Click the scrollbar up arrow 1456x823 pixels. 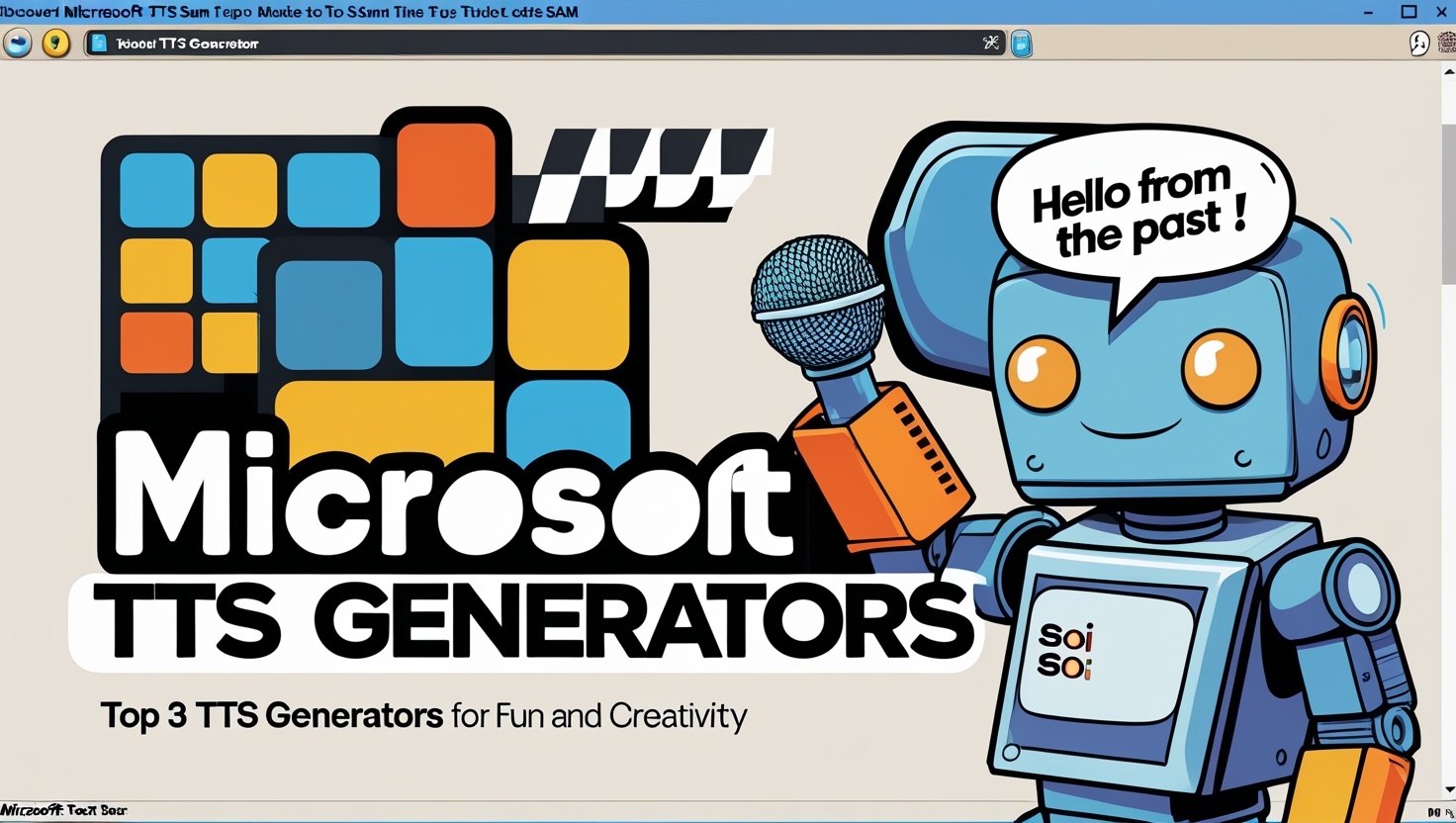(x=1449, y=71)
